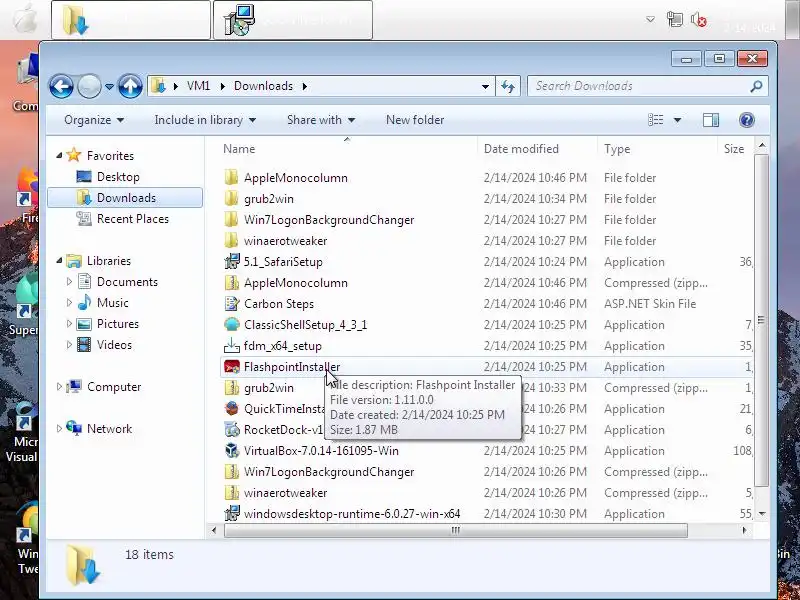Click the taskbar Downloads folder button

[131, 20]
